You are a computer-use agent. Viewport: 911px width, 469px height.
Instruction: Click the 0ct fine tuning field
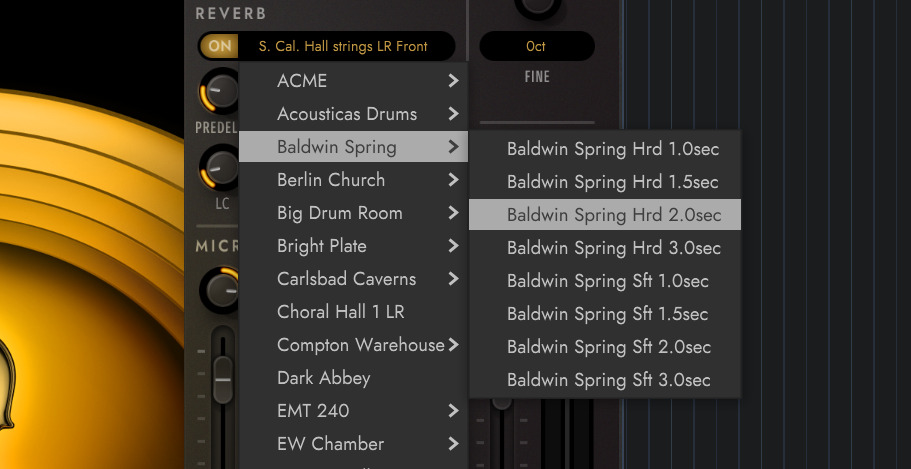[536, 46]
